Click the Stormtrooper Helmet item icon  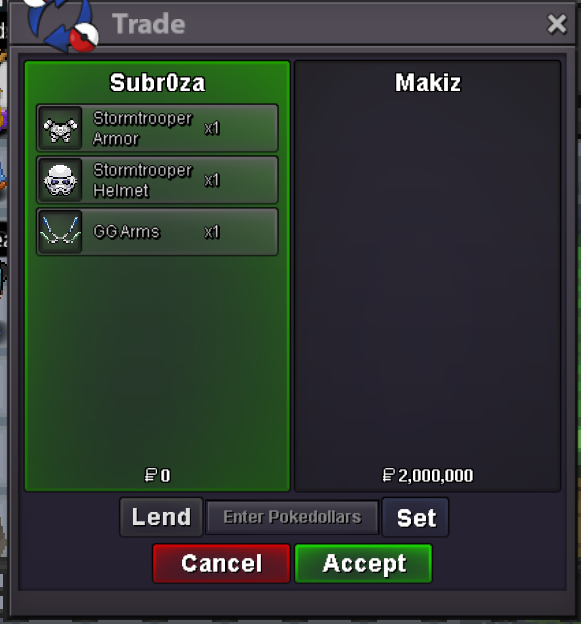[x=60, y=180]
